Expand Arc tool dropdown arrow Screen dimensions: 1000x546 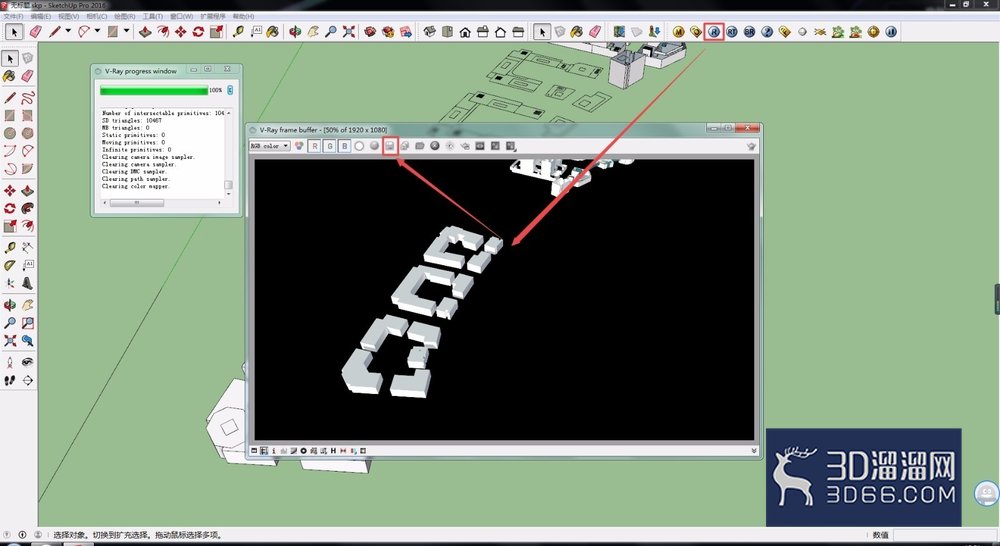tap(97, 31)
